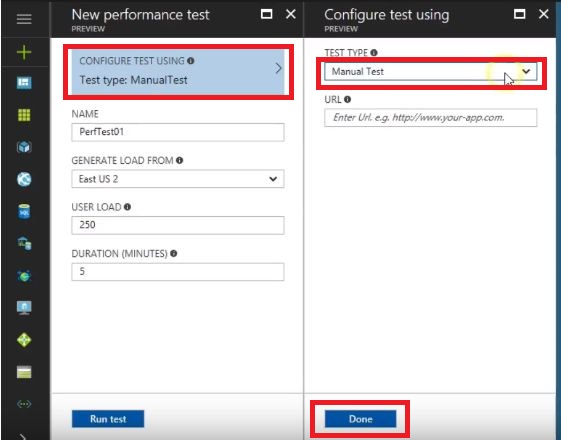This screenshot has height=440, width=561.
Task: Click the Run test button
Action: [108, 419]
